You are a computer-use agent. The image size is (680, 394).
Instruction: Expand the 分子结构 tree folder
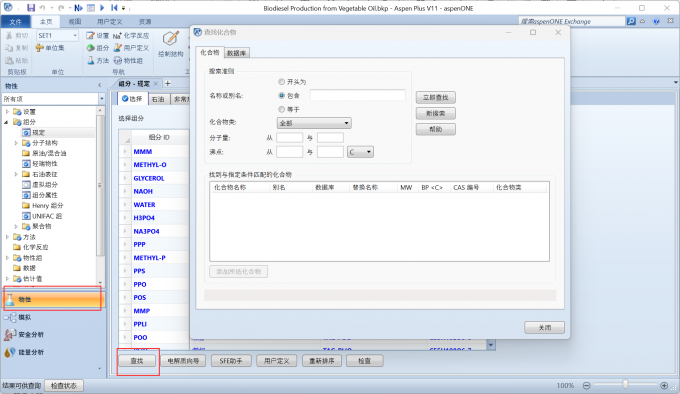[x=16, y=143]
